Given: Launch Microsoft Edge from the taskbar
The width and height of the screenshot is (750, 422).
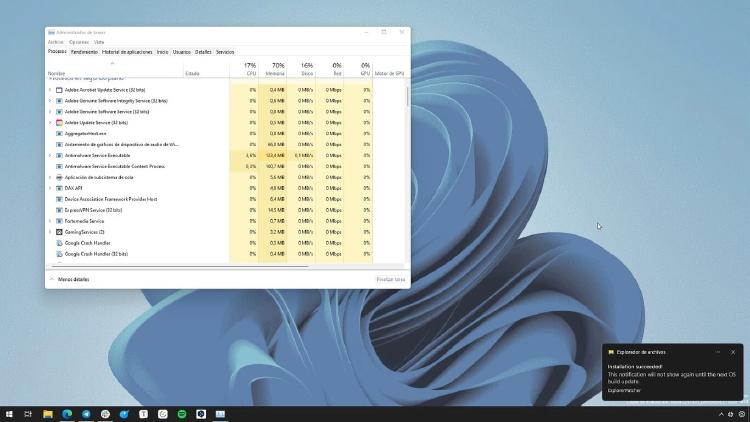Looking at the screenshot, I should click(x=67, y=413).
